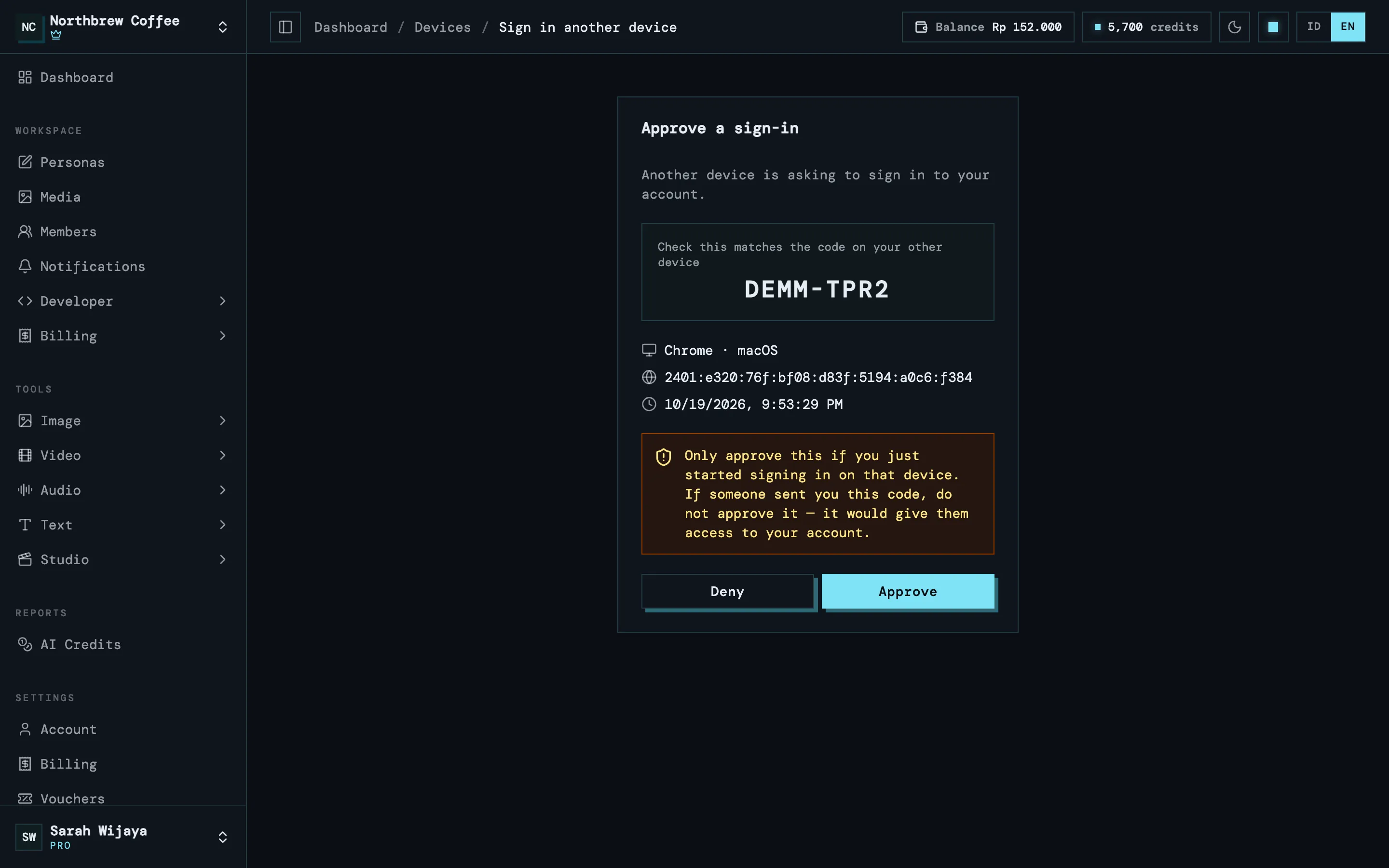This screenshot has height=868, width=1389.
Task: Expand the Workspace Billing chevron
Action: tap(223, 336)
